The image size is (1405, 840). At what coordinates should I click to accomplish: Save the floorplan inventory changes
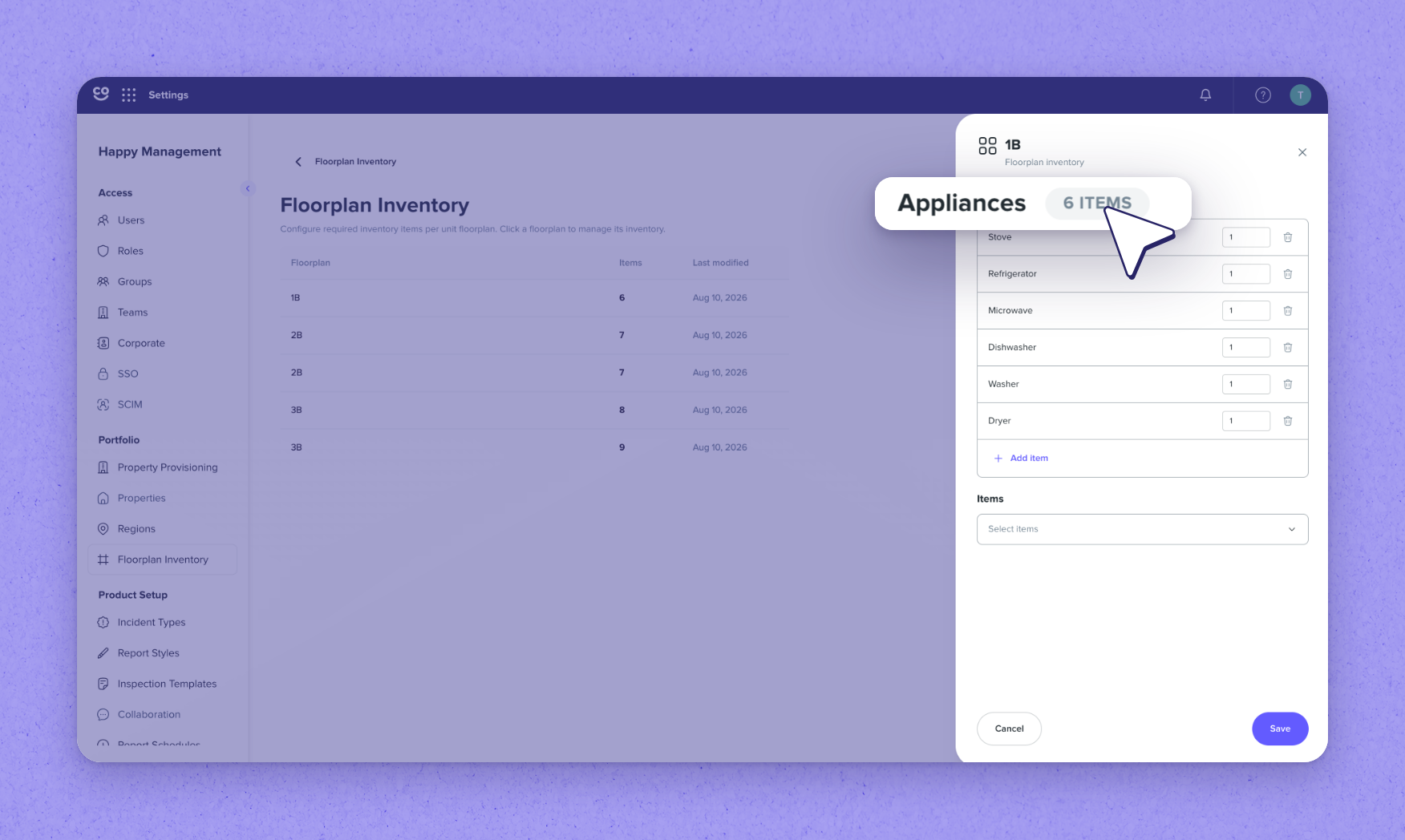coord(1280,729)
